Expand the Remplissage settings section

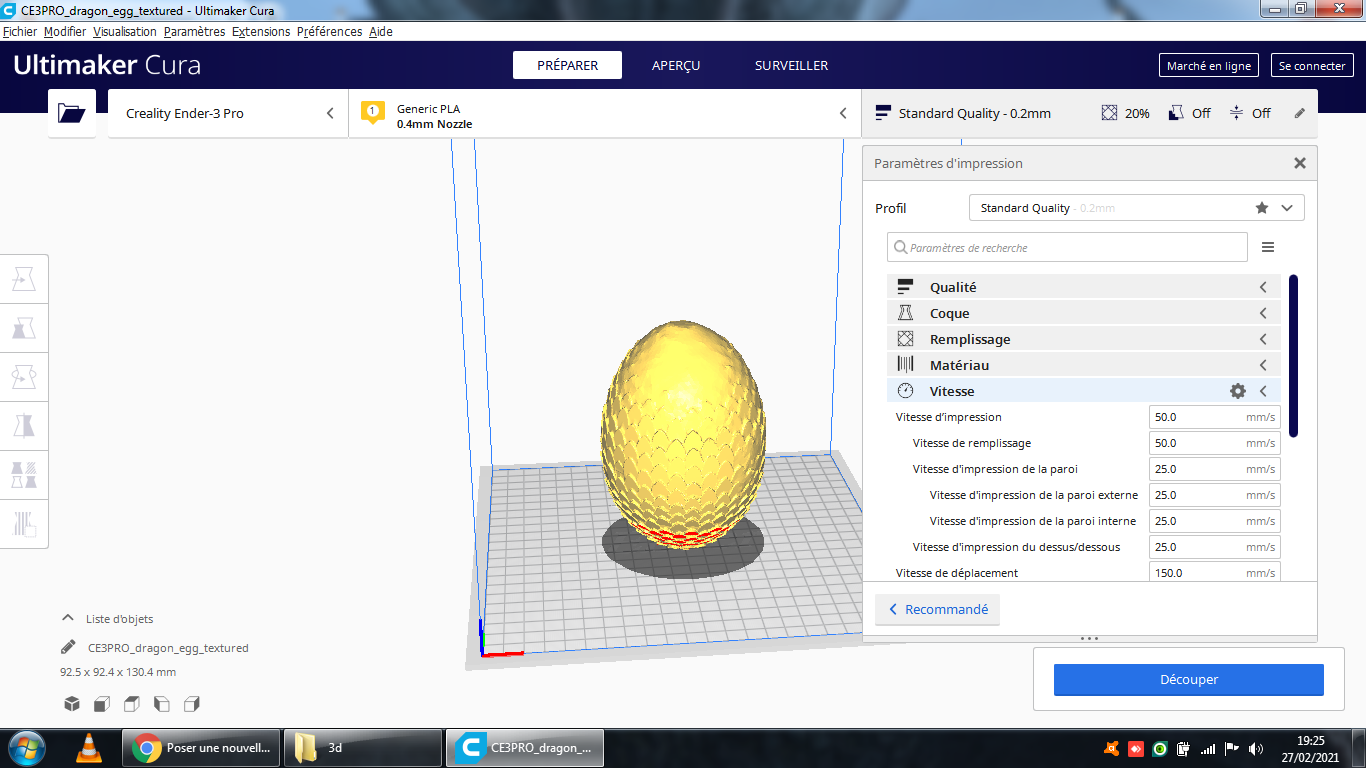click(1084, 339)
